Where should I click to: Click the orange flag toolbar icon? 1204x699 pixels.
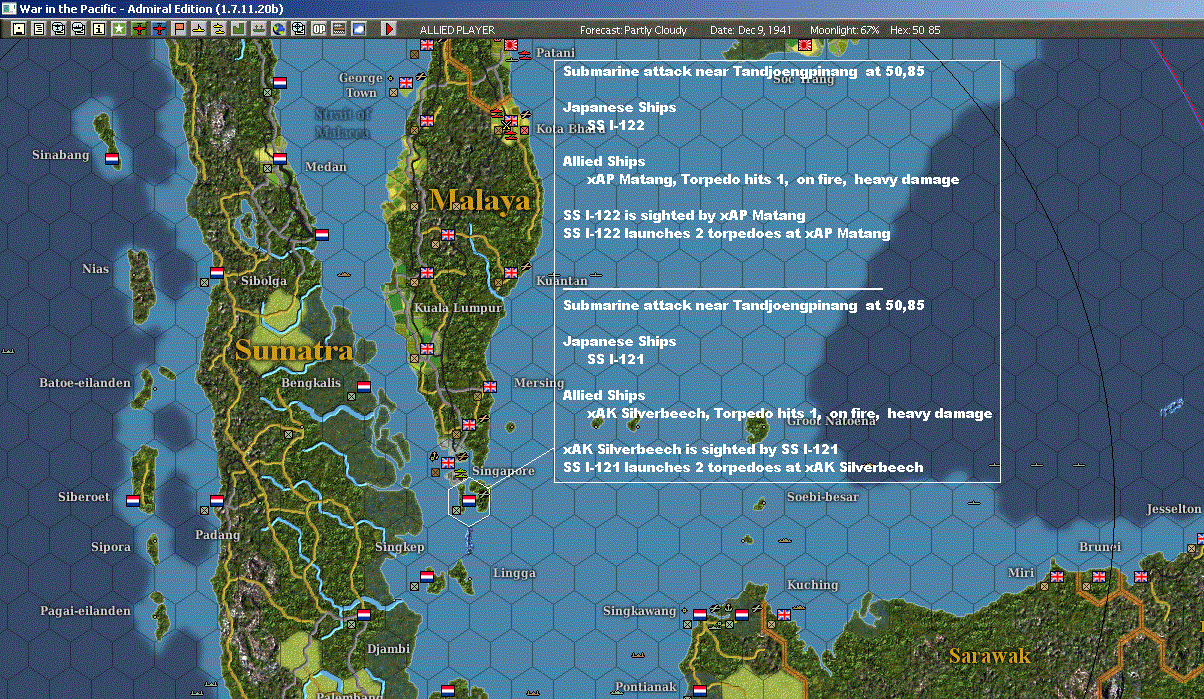tap(179, 29)
